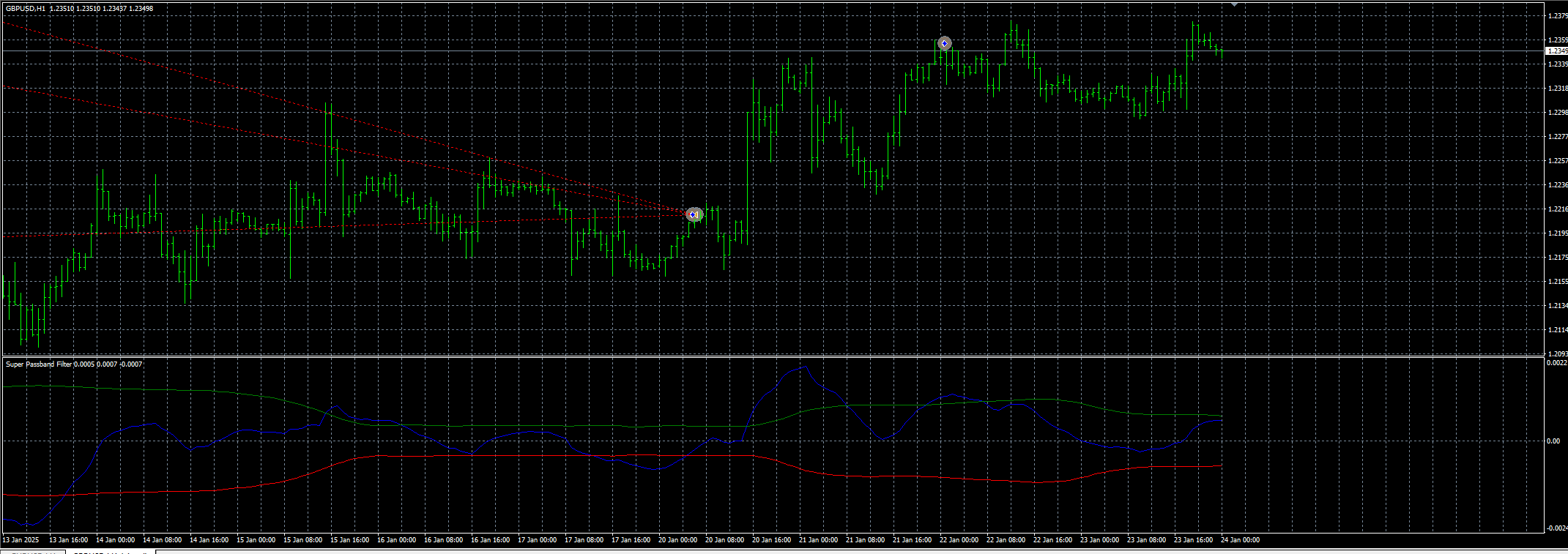Click the 0.0022 indicator scale value
Viewport: 1568px width, 554px height.
(x=1557, y=363)
